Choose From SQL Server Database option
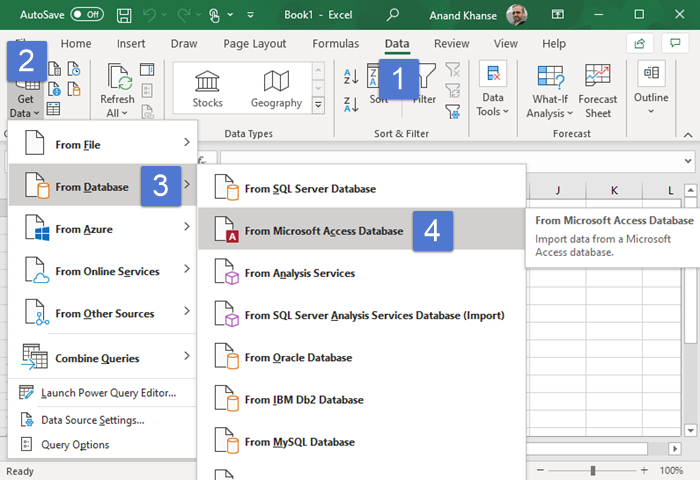 coord(310,188)
